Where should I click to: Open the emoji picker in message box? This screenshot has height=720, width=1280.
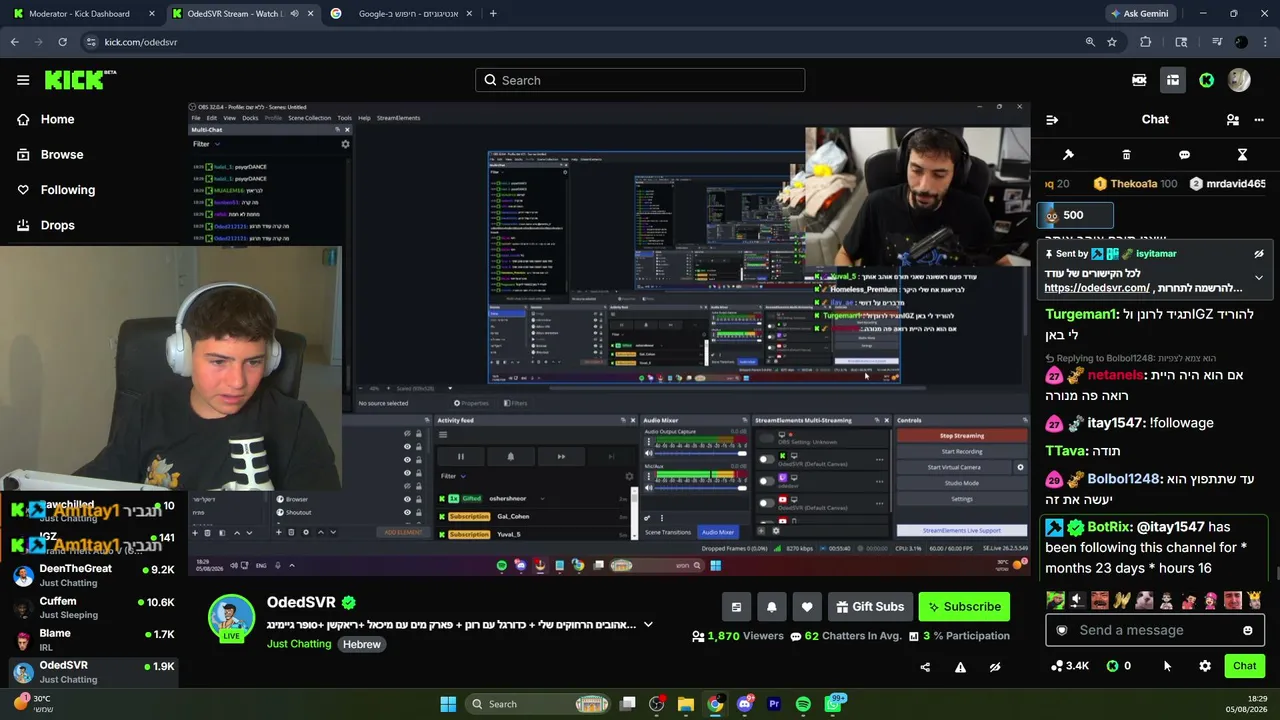[x=1247, y=630]
